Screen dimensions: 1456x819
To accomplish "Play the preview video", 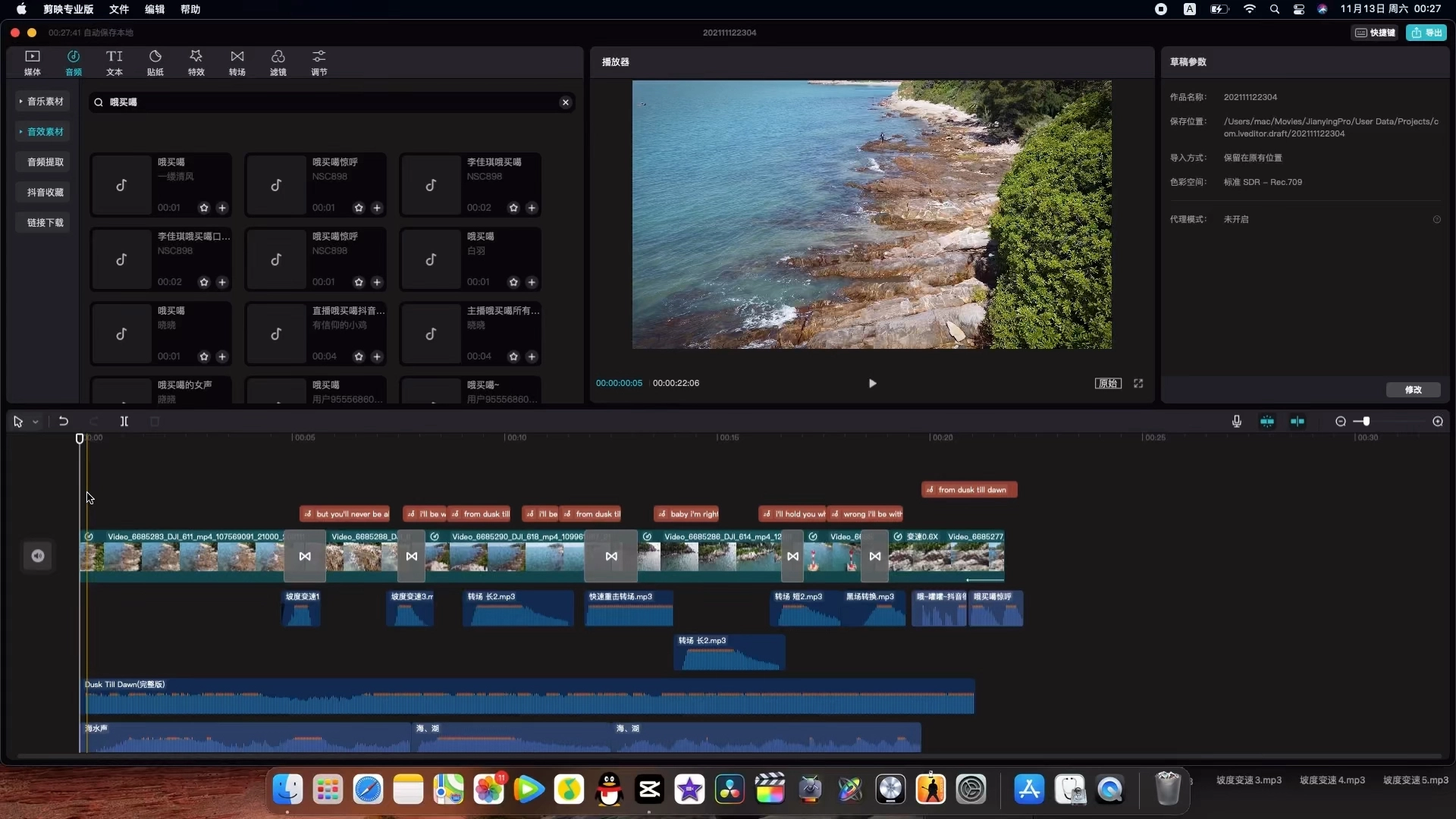I will click(x=872, y=384).
